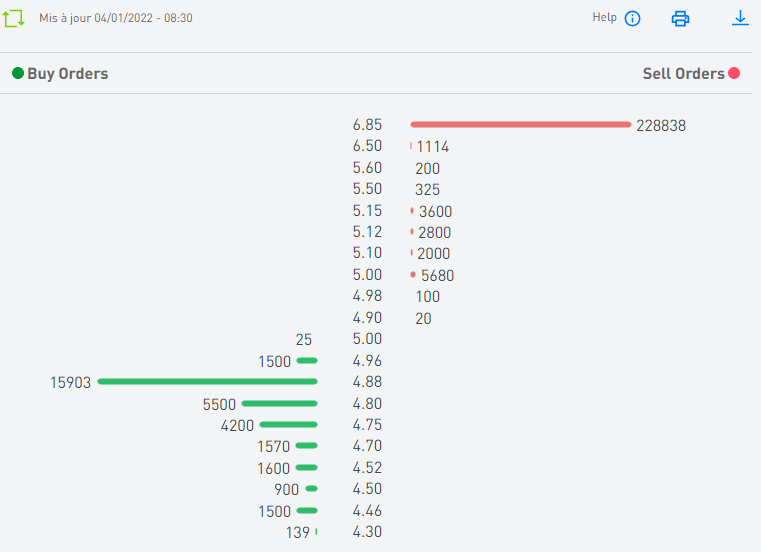
Task: Click the download arrow icon
Action: pos(740,18)
